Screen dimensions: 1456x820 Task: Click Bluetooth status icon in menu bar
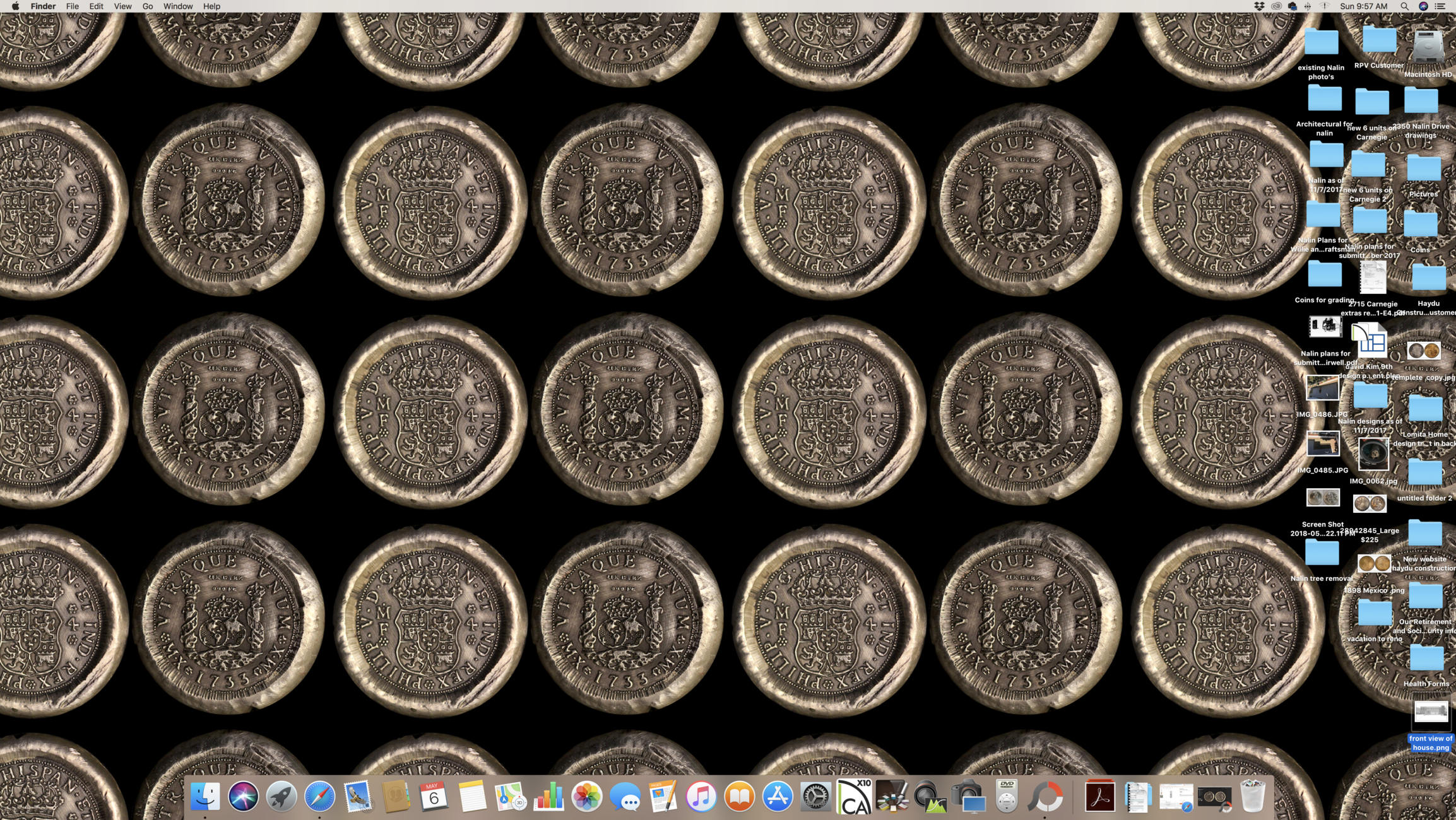pos(1308,6)
